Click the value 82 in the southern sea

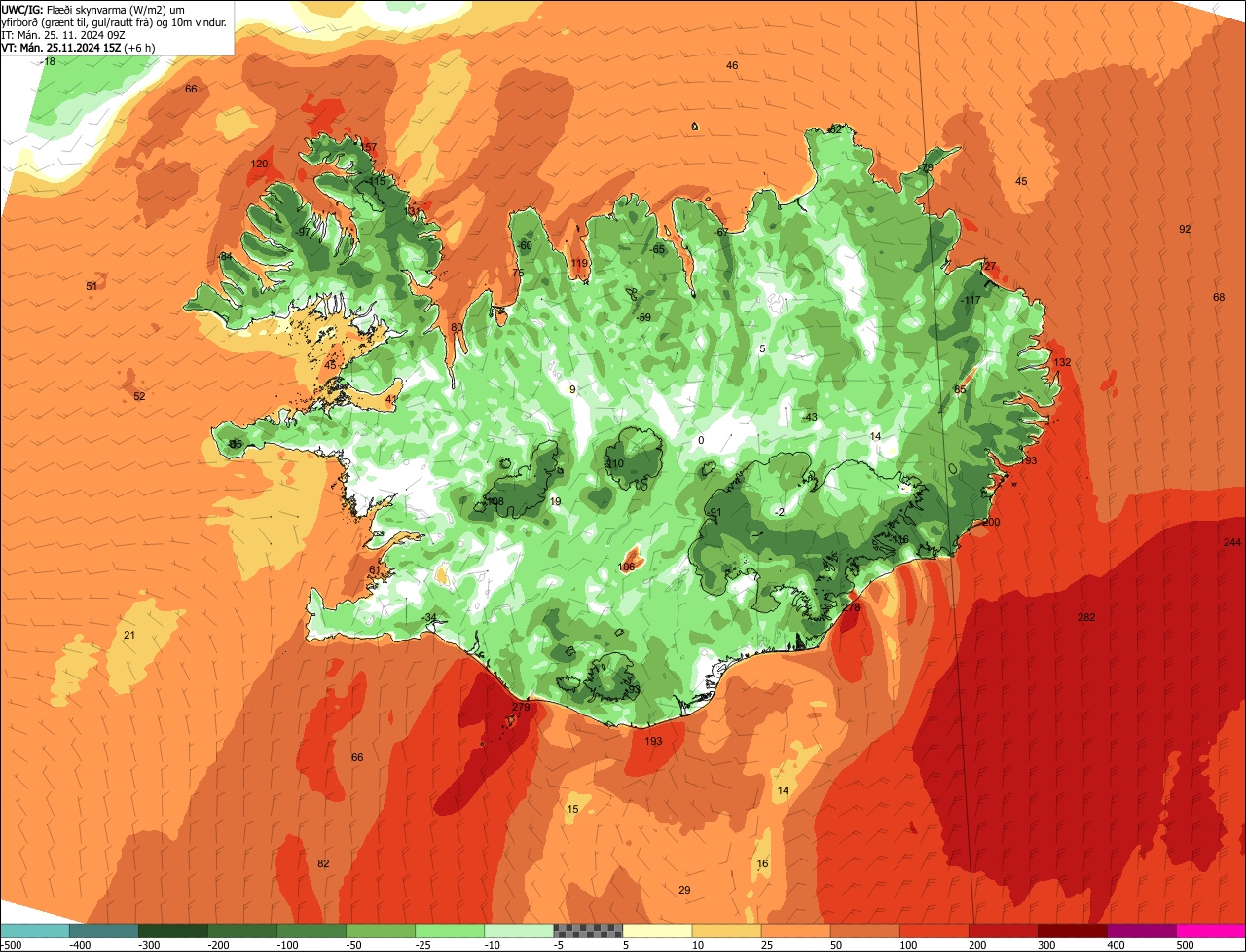(323, 864)
